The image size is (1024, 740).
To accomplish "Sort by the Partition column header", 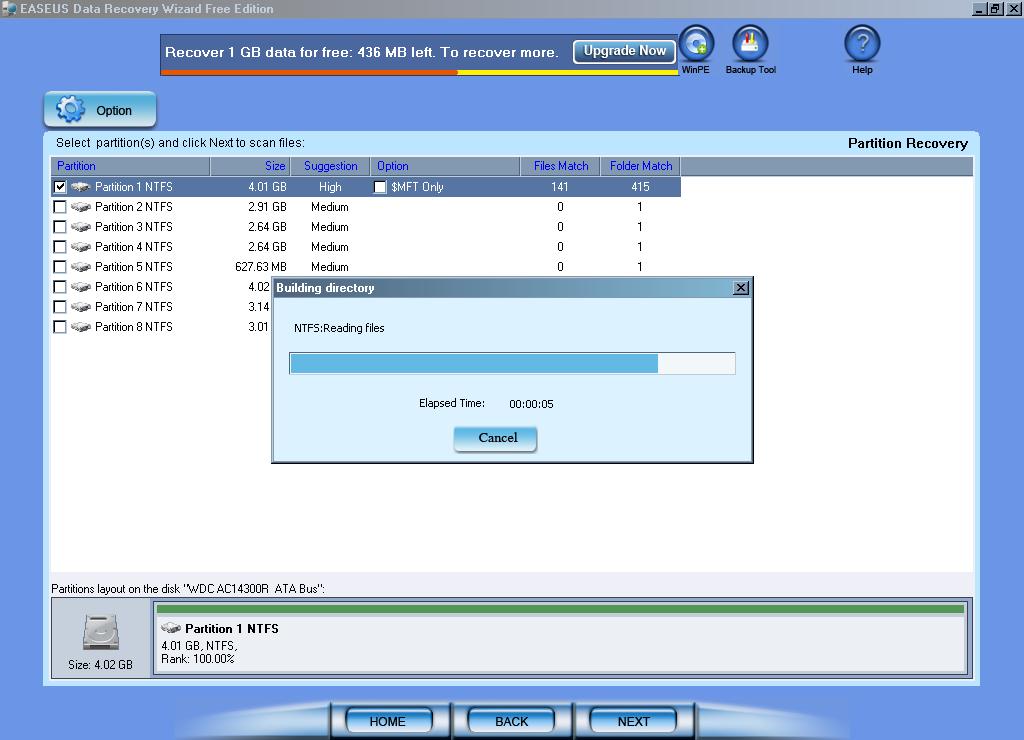I will (130, 166).
